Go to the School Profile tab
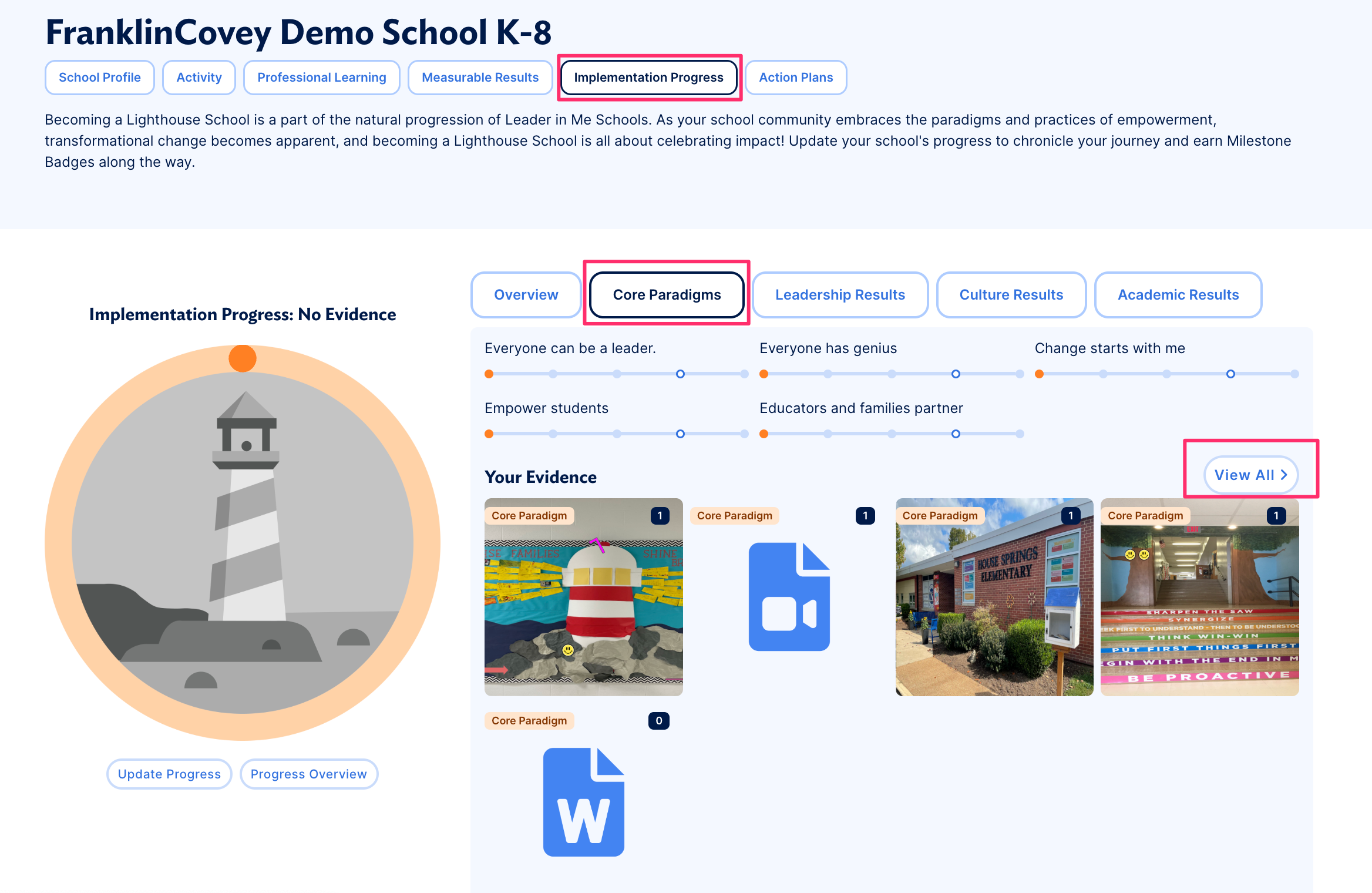This screenshot has height=893, width=1372. pyautogui.click(x=100, y=78)
